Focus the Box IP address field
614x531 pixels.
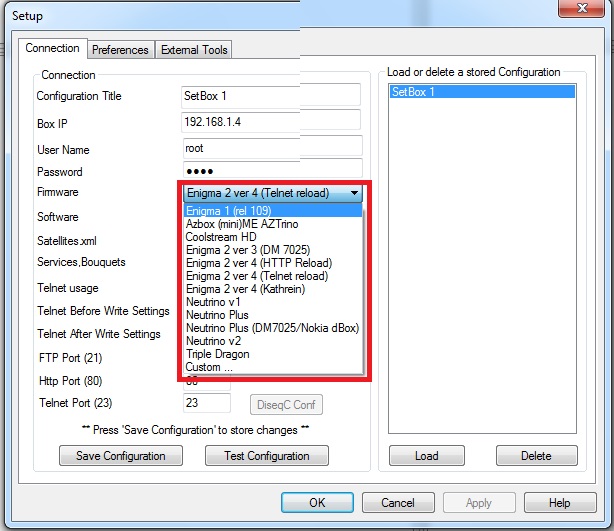pos(270,121)
